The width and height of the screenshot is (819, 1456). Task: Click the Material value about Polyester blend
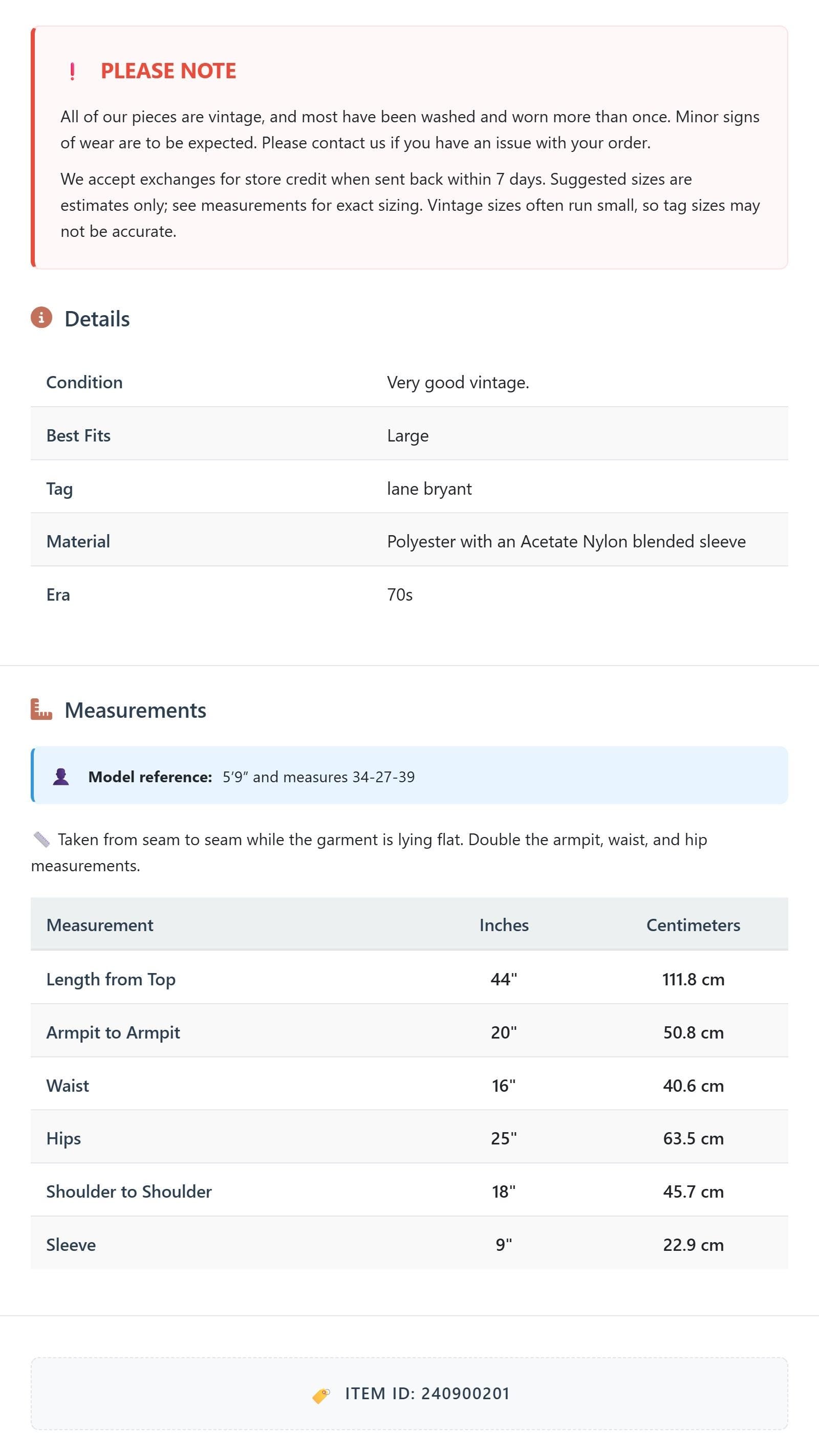[566, 541]
